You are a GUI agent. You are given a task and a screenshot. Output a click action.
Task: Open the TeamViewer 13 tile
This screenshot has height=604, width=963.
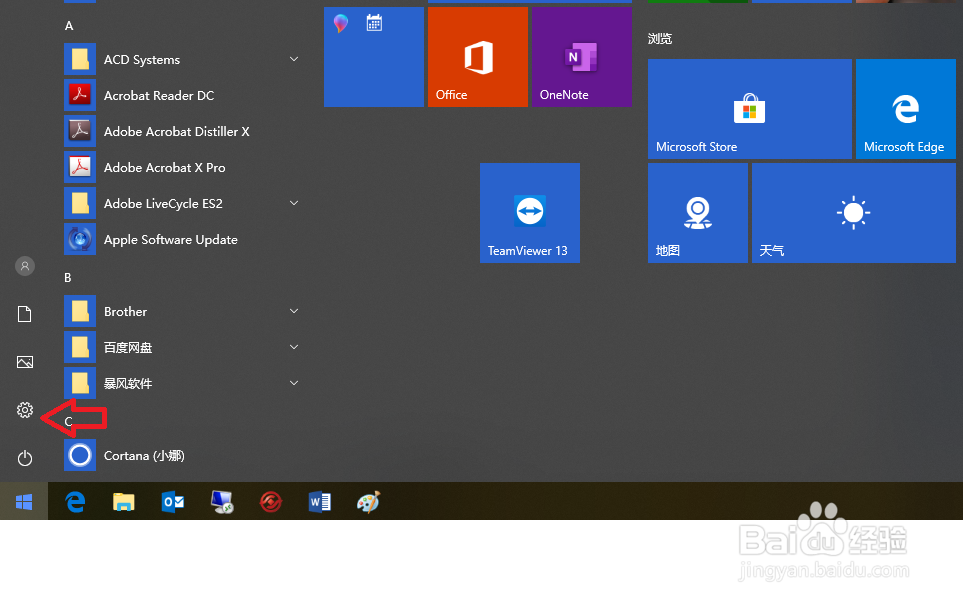(529, 213)
